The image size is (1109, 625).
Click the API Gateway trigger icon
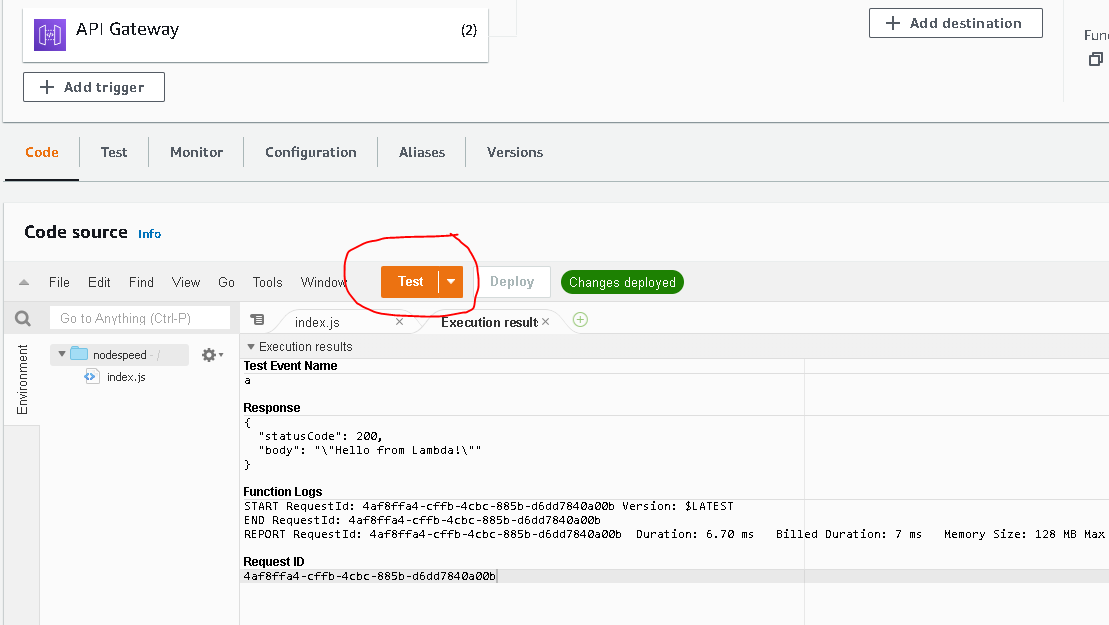[x=50, y=35]
